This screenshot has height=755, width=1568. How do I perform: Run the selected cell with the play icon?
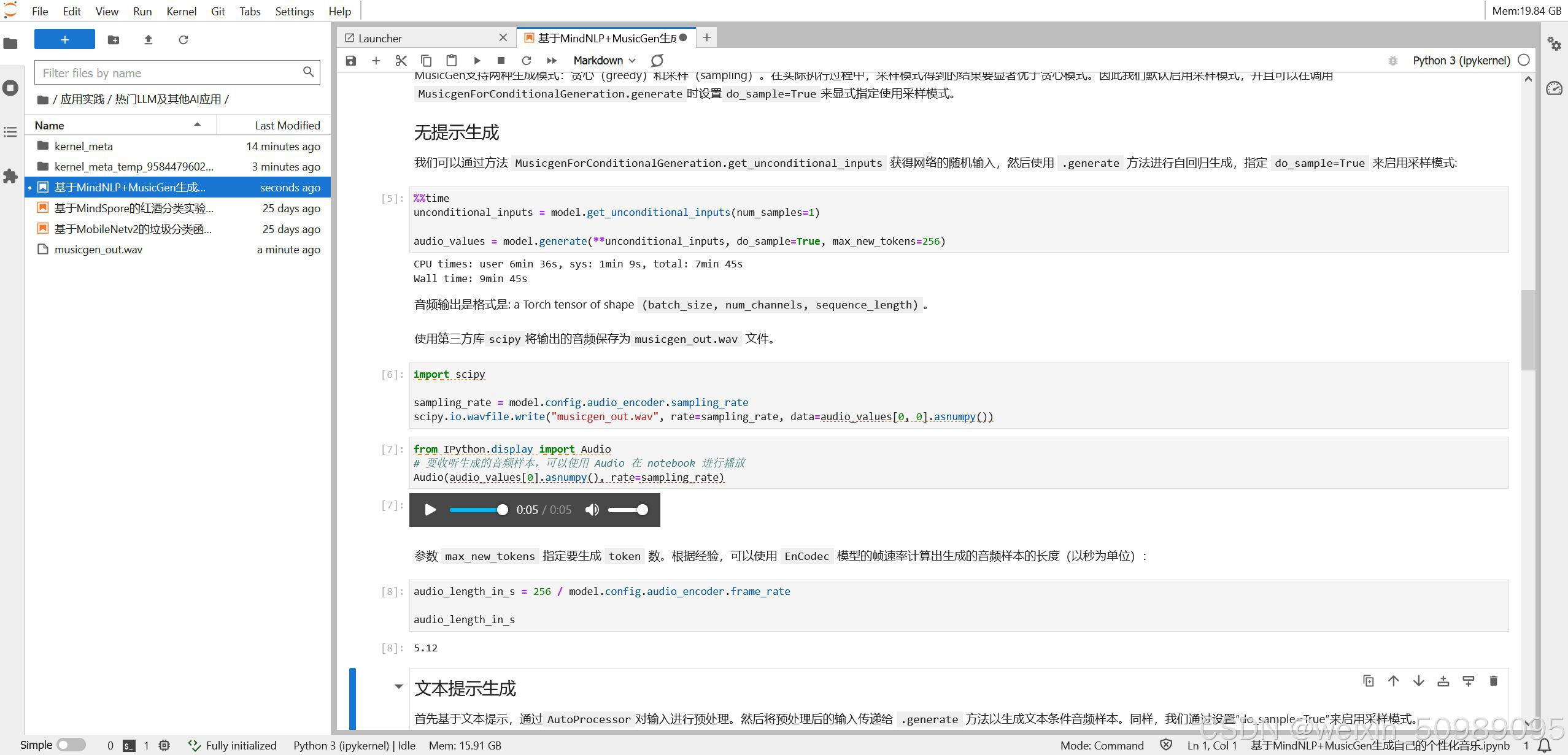(x=477, y=60)
